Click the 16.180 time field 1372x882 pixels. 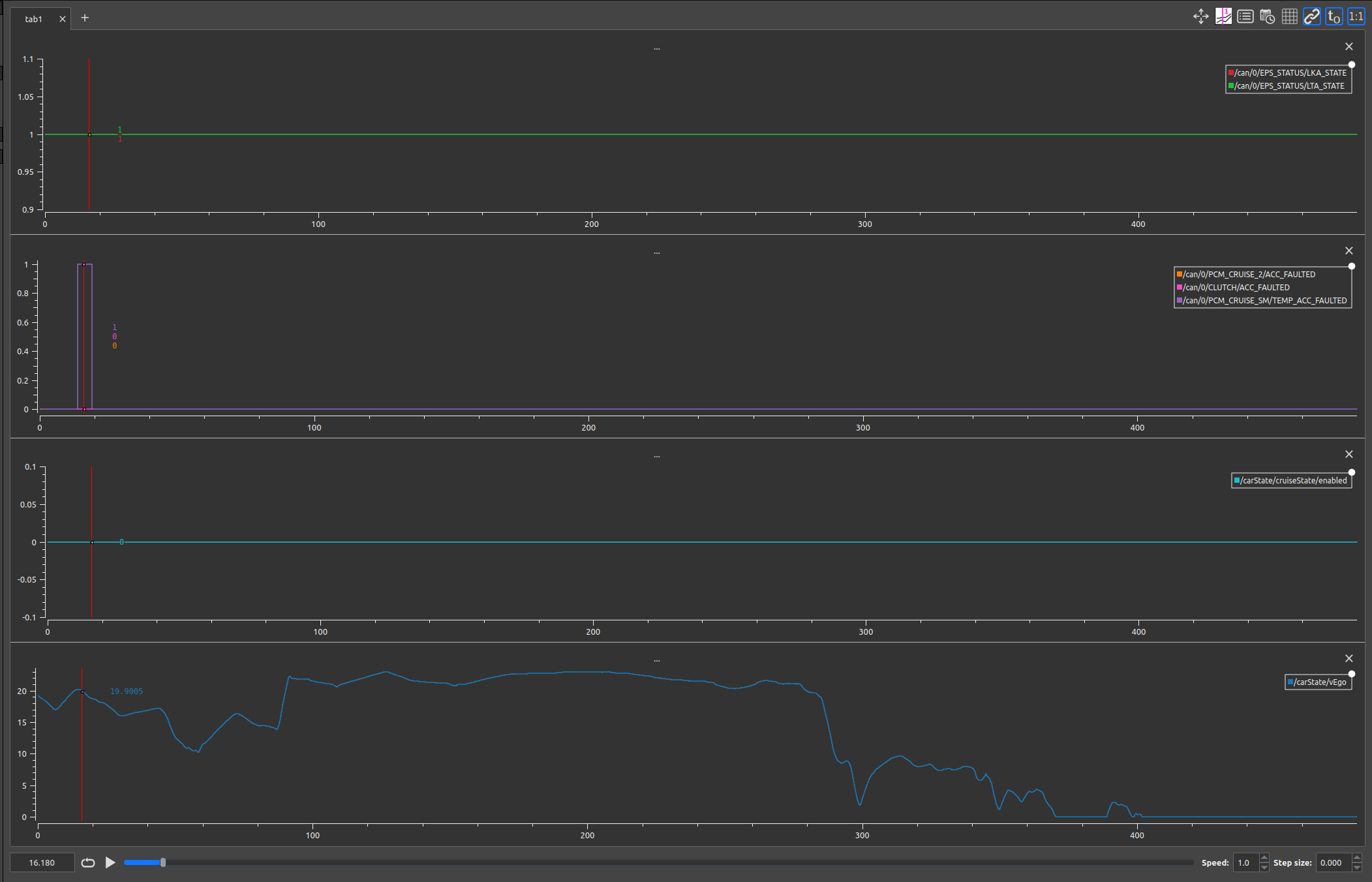point(42,862)
